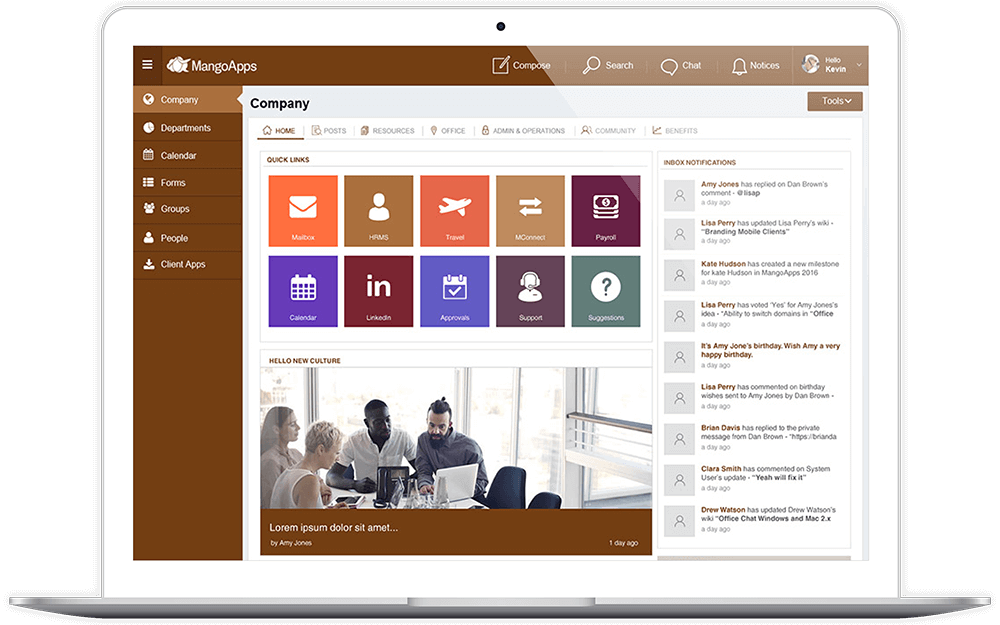Expand the hamburger navigation menu
Image resolution: width=1000 pixels, height=625 pixels.
147,64
